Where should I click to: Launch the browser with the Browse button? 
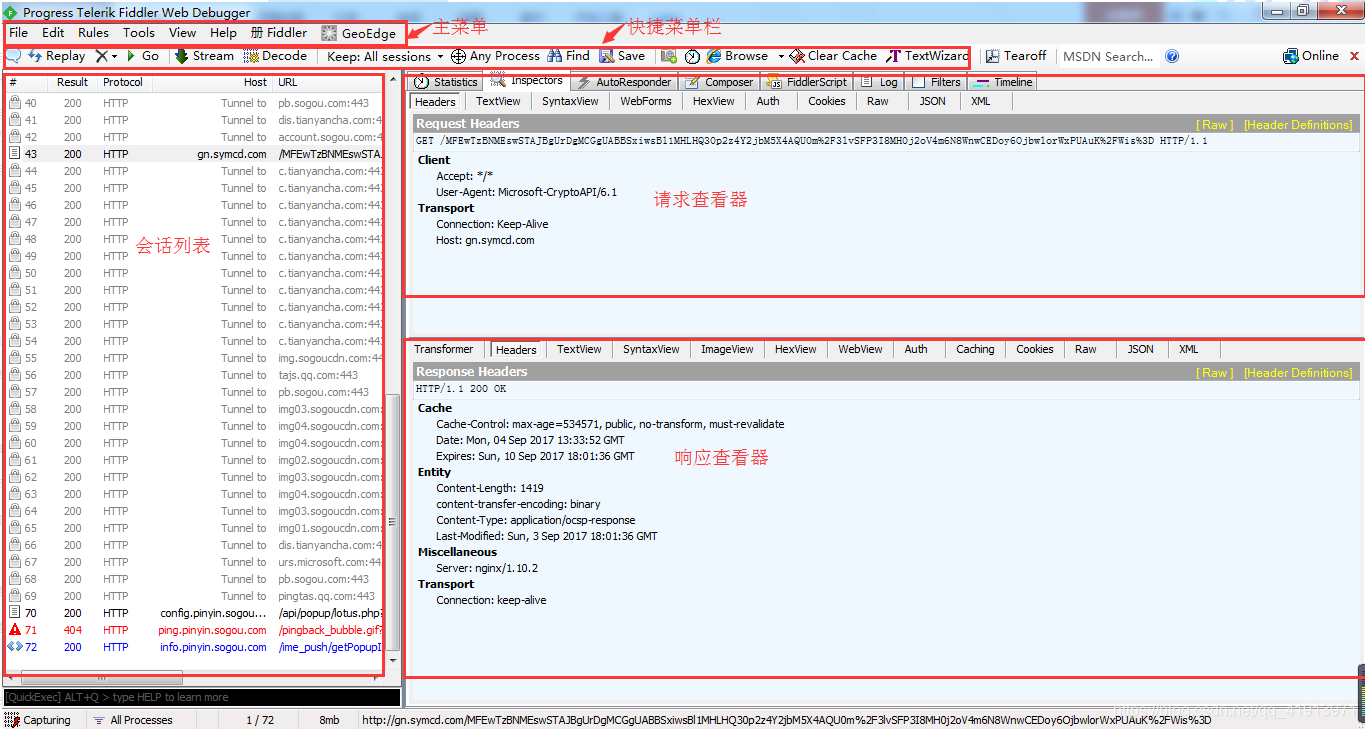pos(737,56)
